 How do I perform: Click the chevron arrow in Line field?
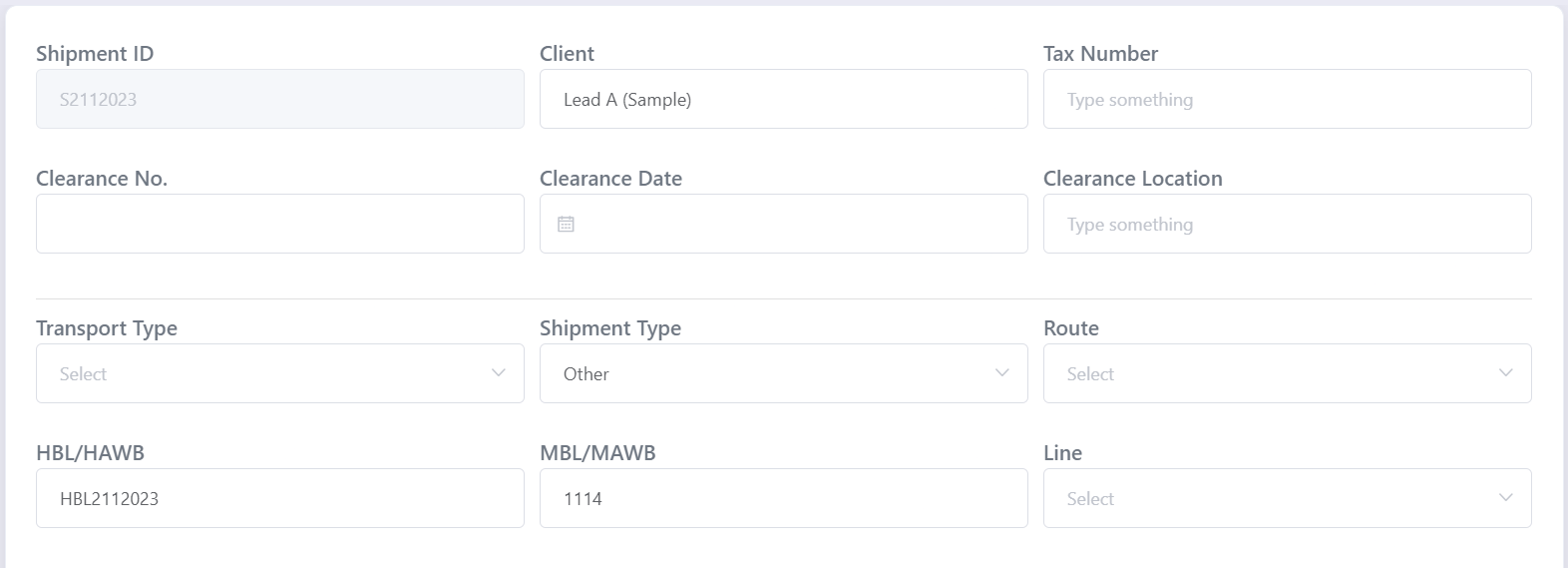[1506, 497]
